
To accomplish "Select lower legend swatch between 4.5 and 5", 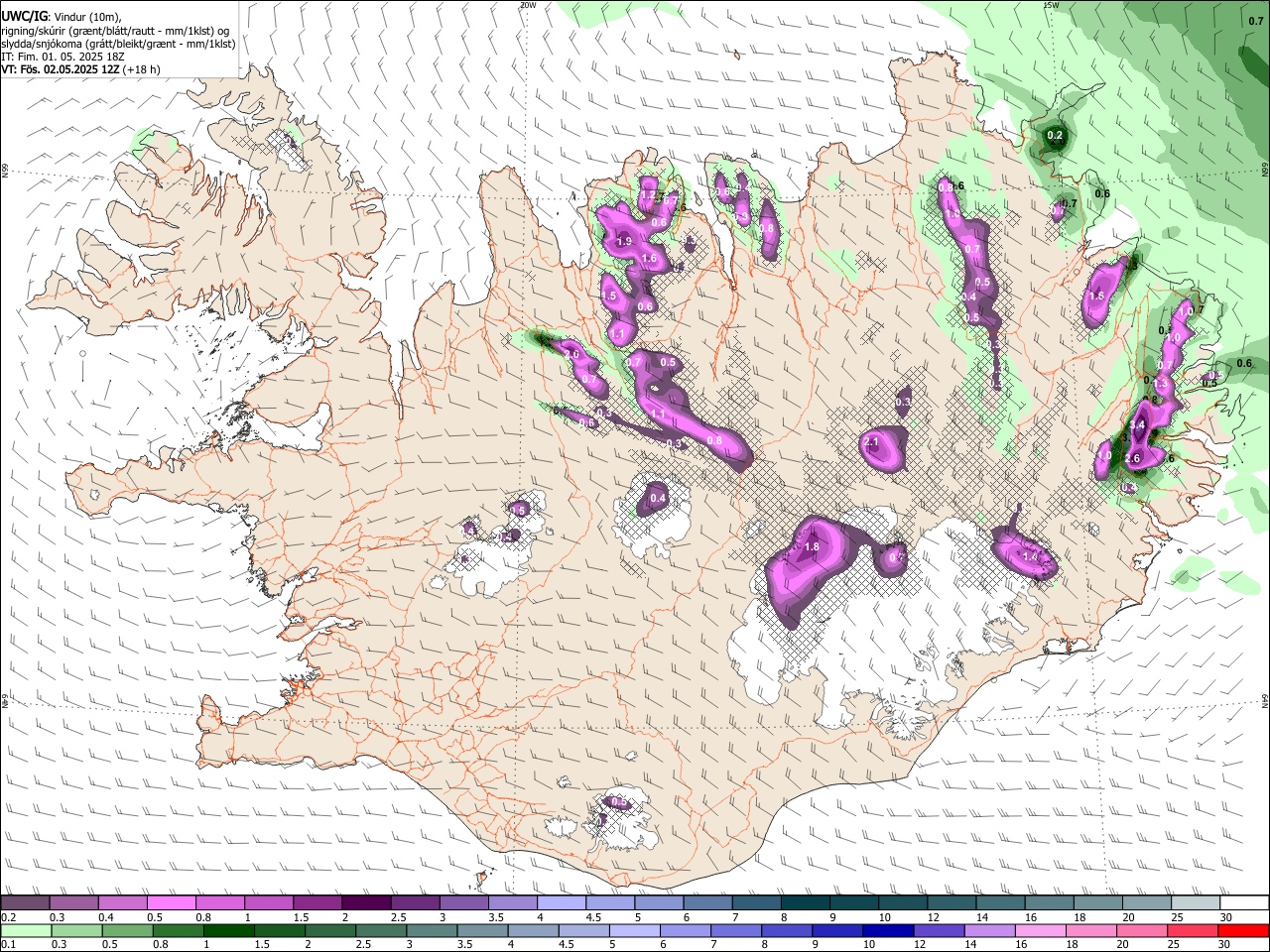I will tap(583, 930).
